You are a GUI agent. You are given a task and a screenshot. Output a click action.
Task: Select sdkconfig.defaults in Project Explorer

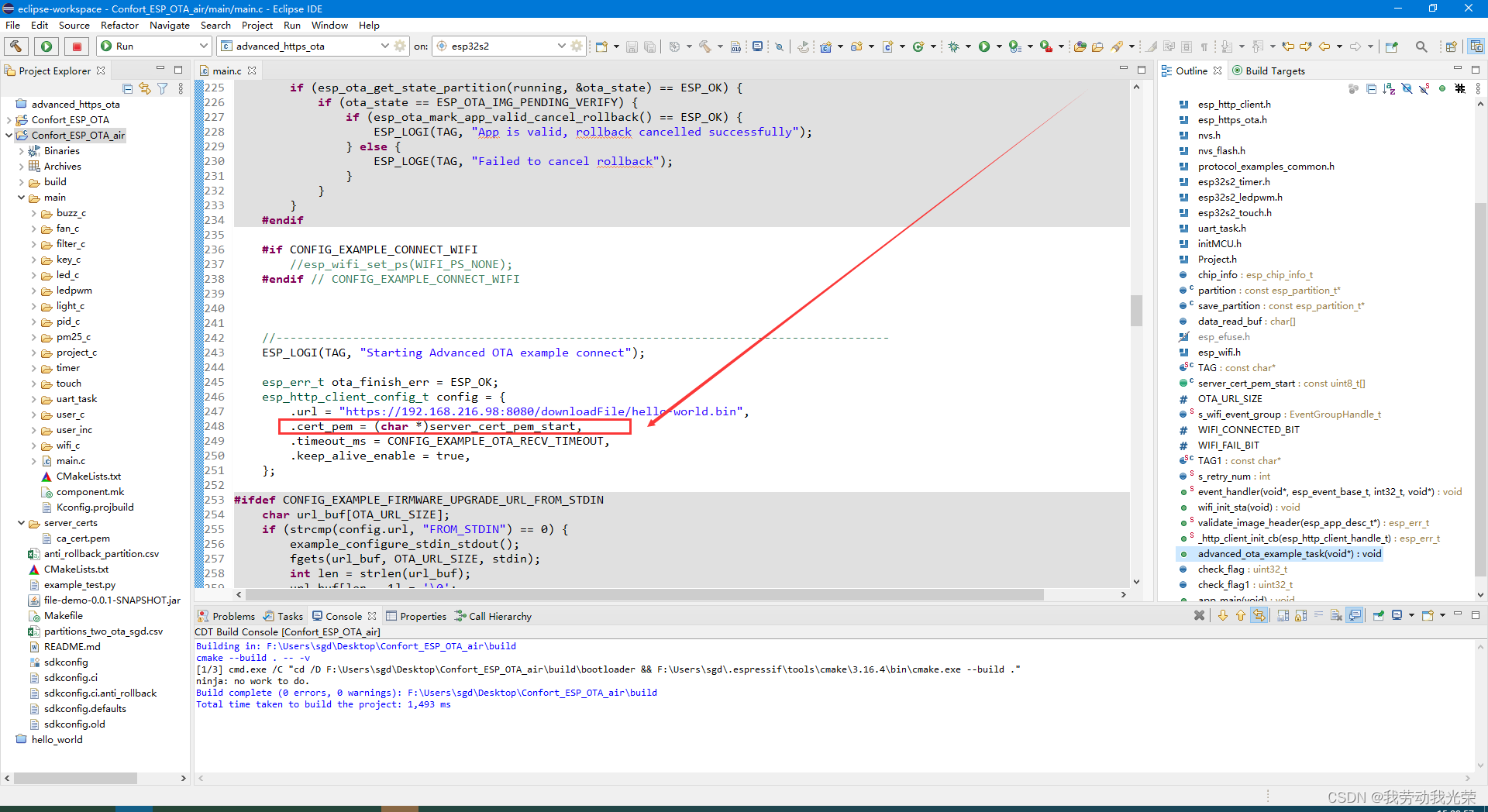click(85, 709)
